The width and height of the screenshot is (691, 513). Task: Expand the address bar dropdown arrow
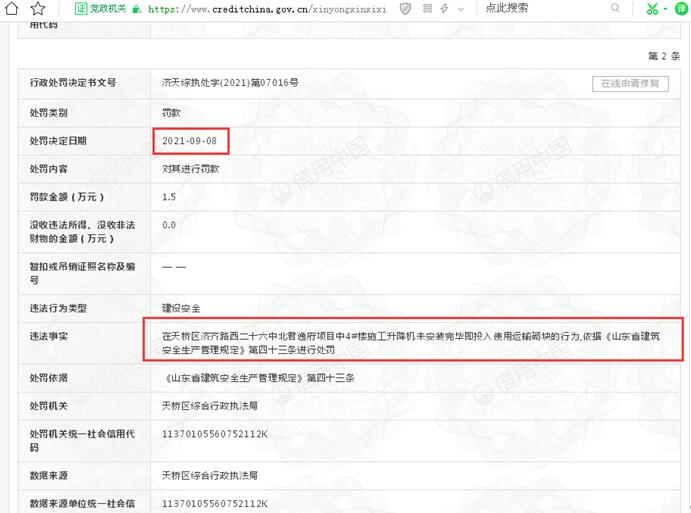pos(461,9)
